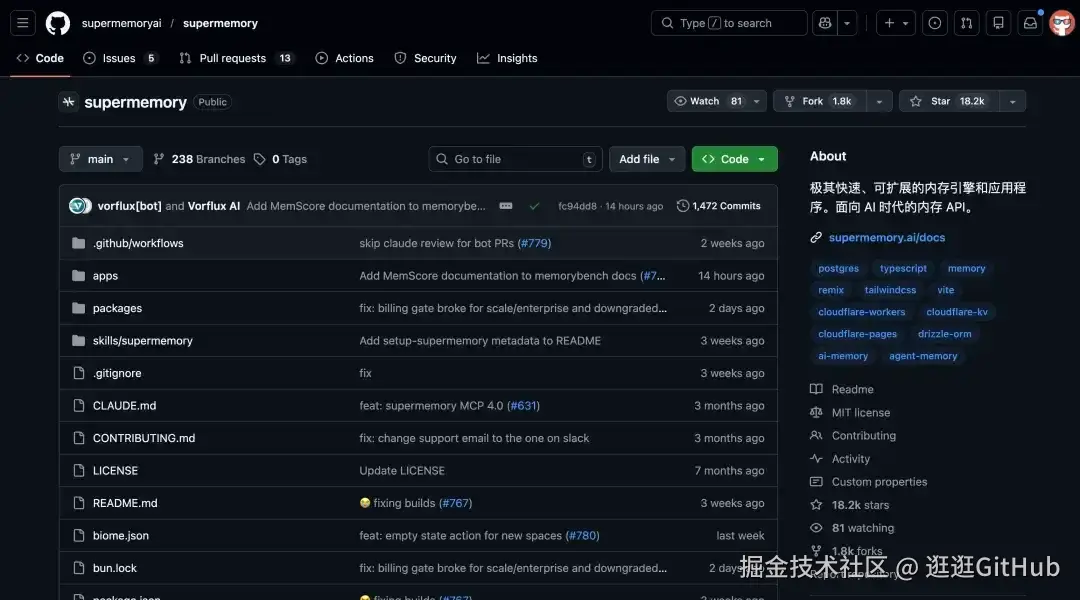1080x600 pixels.
Task: Open the skills/supermemory folder
Action: (143, 340)
